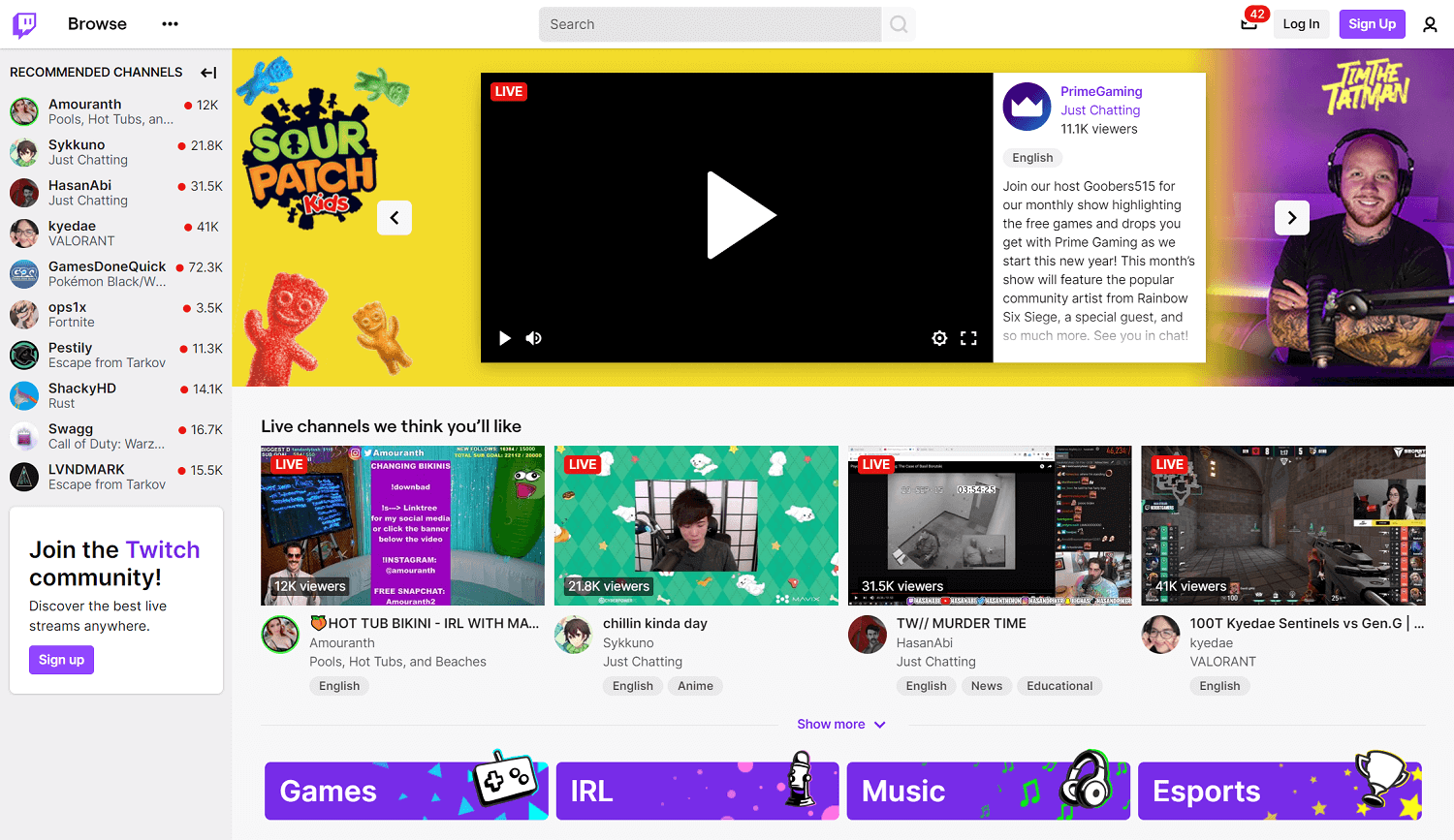Screen dimensions: 1454x840
Task: Open ShackyHD avatar in sidebar
Action: click(24, 395)
